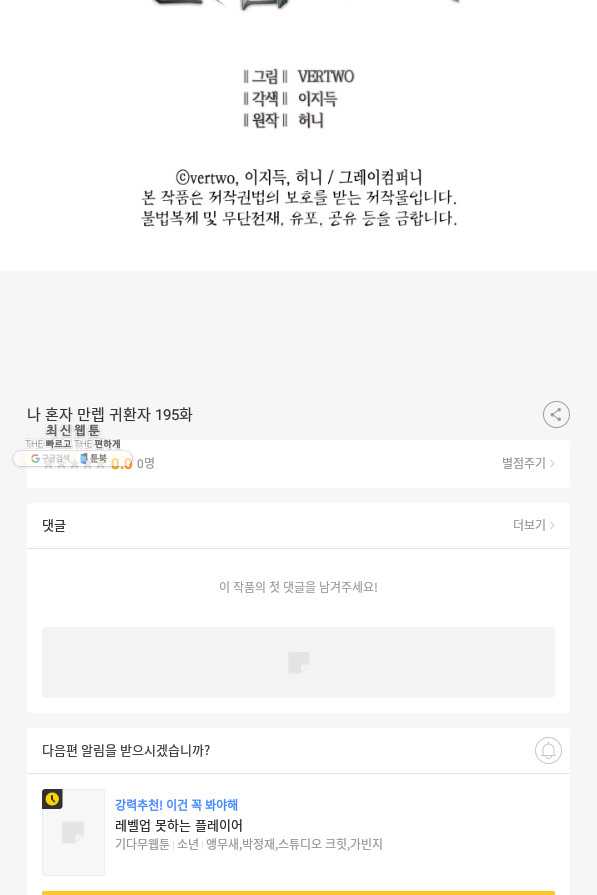Screen dimensions: 597x895
Task: Click the empty comment placeholder box
Action: (298, 662)
